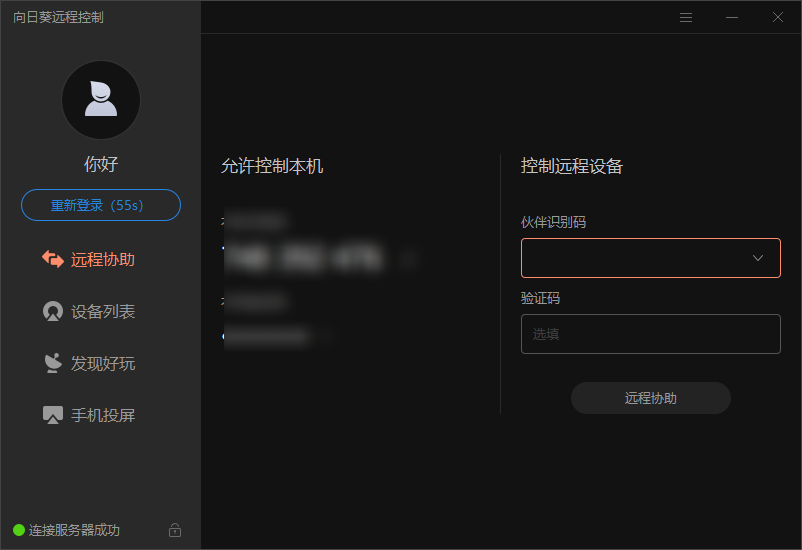
Task: Click the 连接服务器成功 status text
Action: click(x=74, y=530)
